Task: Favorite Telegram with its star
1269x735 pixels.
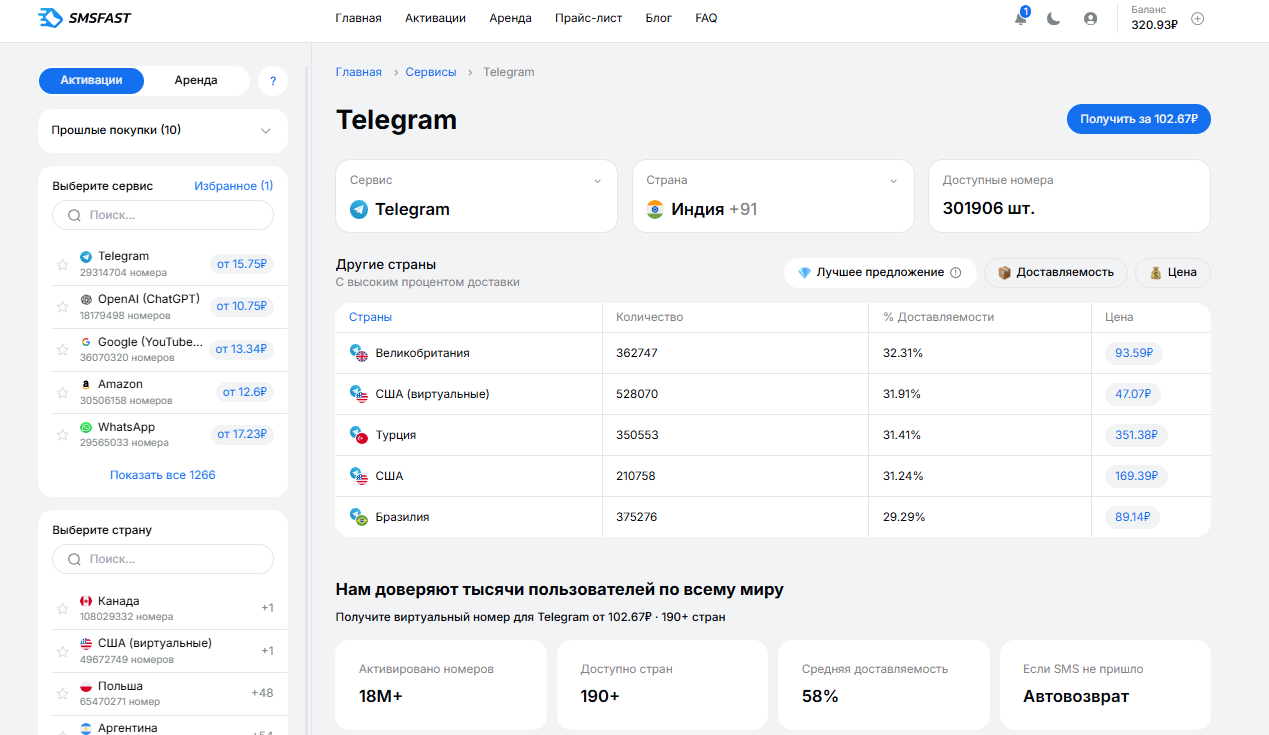Action: pyautogui.click(x=62, y=265)
